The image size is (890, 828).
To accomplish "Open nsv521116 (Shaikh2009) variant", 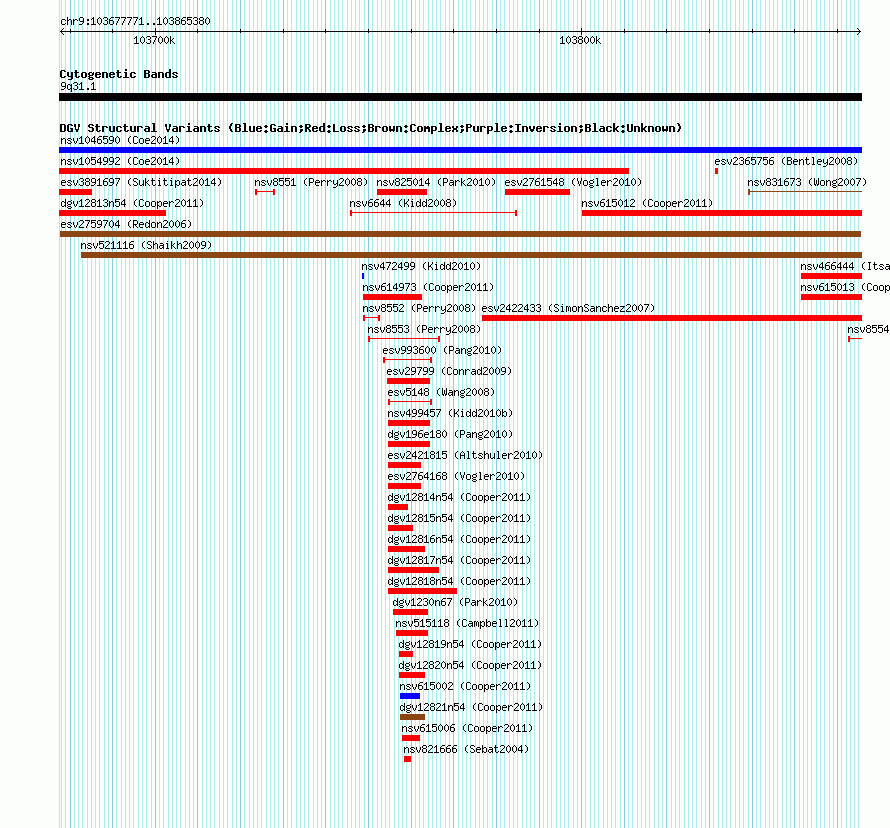I will pos(146,245).
